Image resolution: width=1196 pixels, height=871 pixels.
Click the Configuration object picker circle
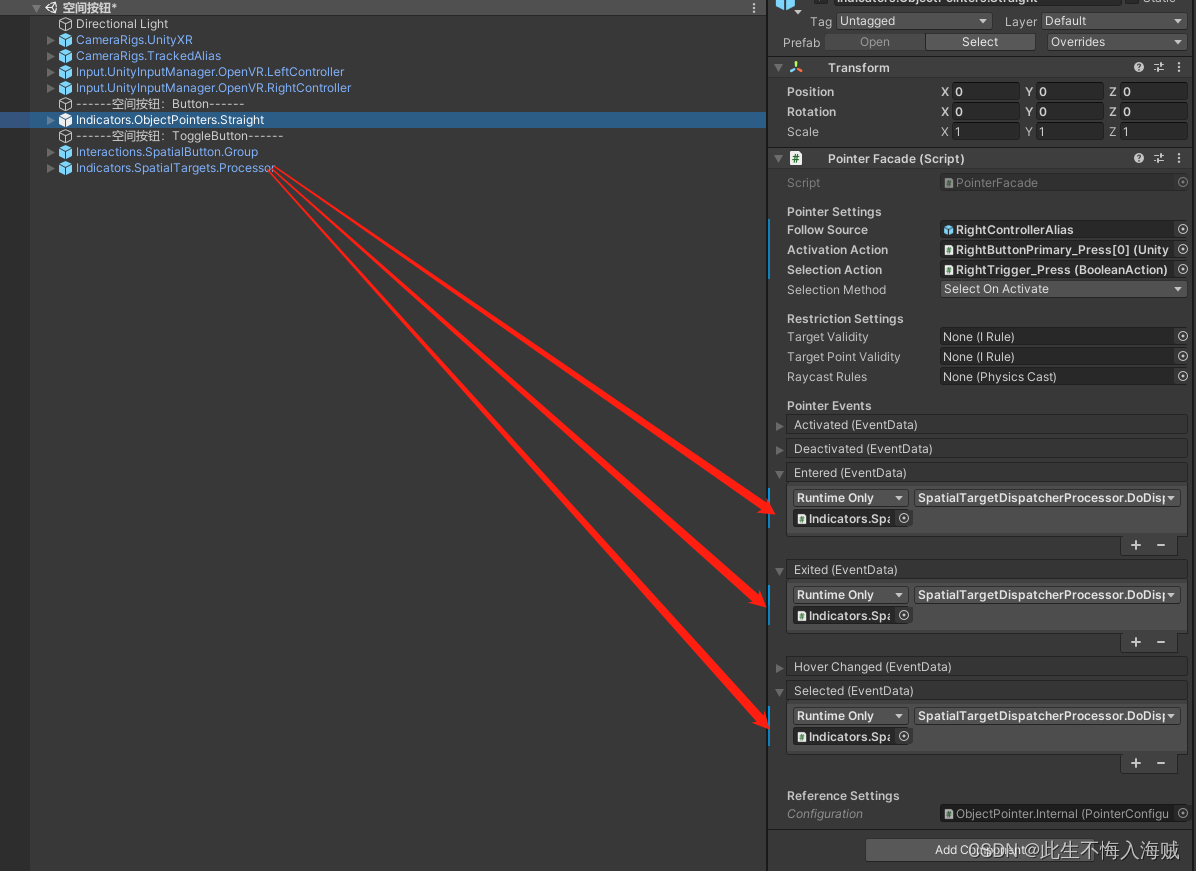(x=1182, y=813)
